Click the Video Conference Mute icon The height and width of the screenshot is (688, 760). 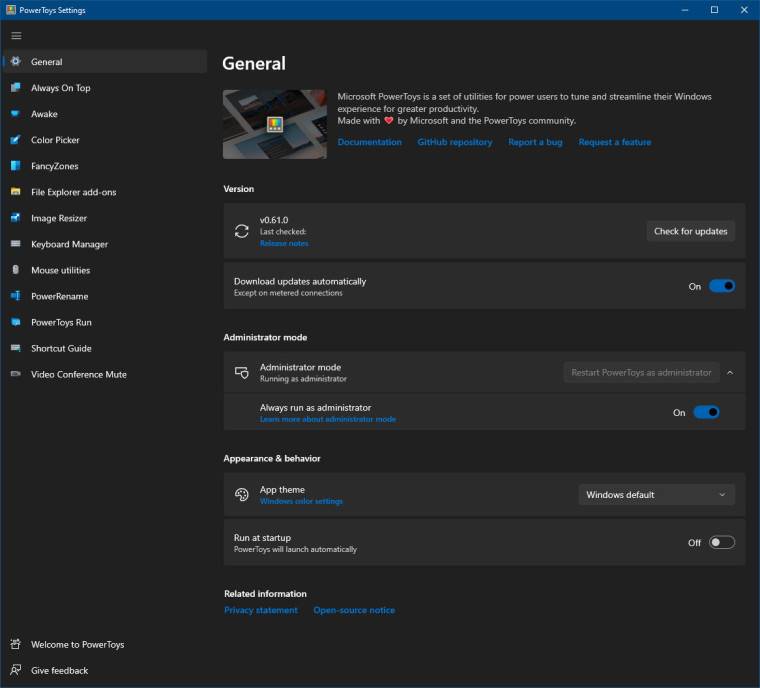pos(15,374)
